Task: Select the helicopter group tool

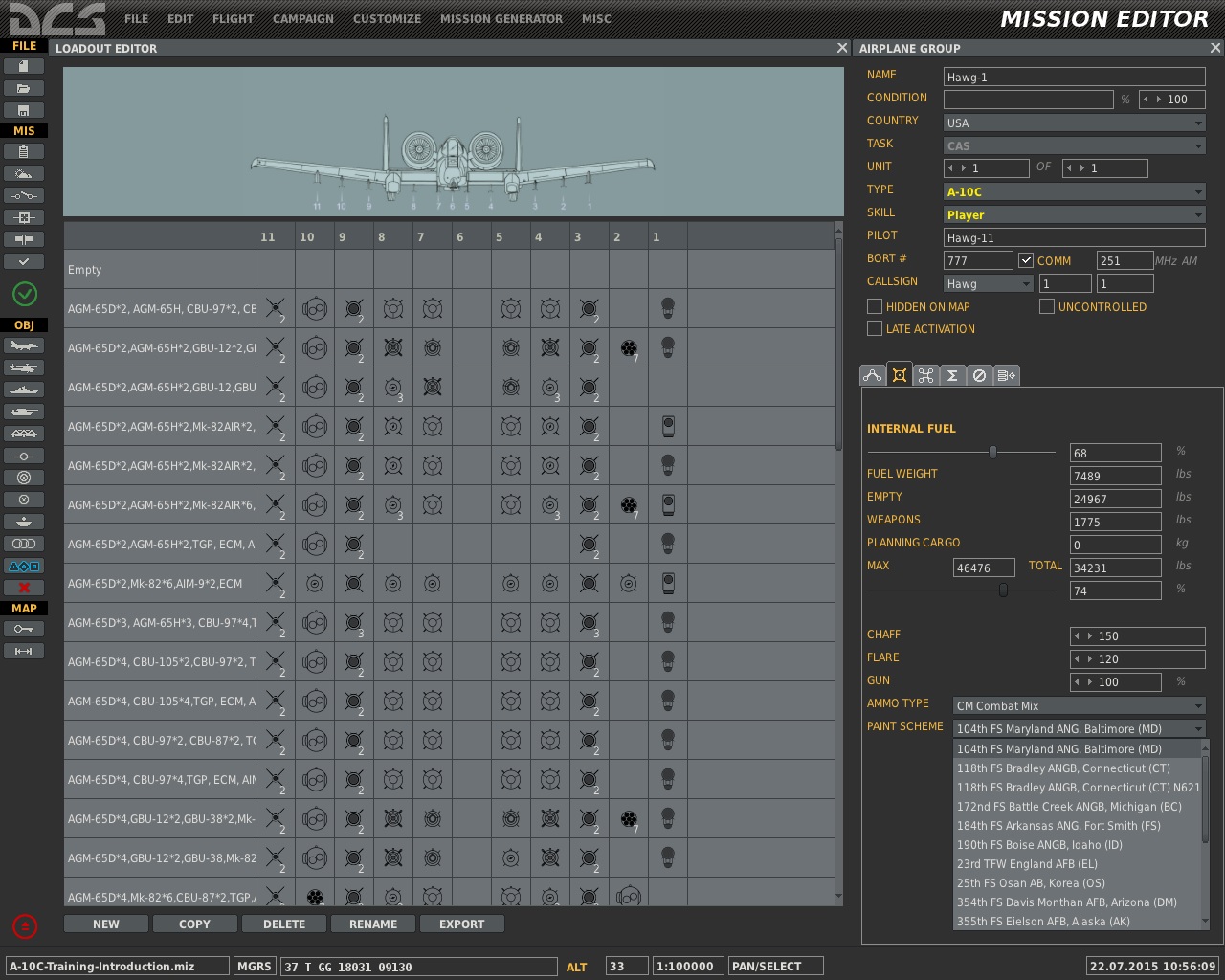Action: click(x=24, y=367)
